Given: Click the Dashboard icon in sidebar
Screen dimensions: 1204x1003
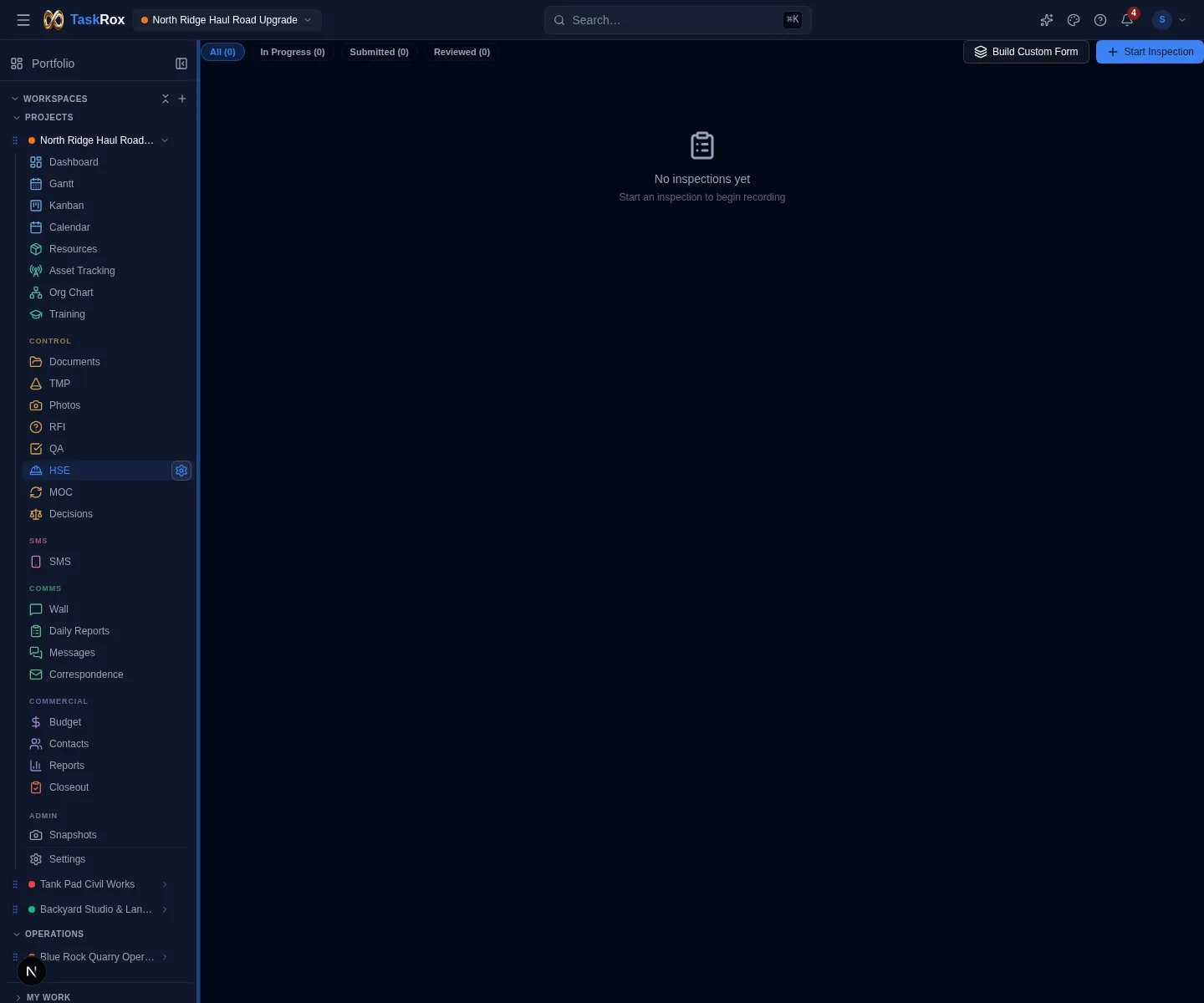Looking at the screenshot, I should click(x=36, y=162).
